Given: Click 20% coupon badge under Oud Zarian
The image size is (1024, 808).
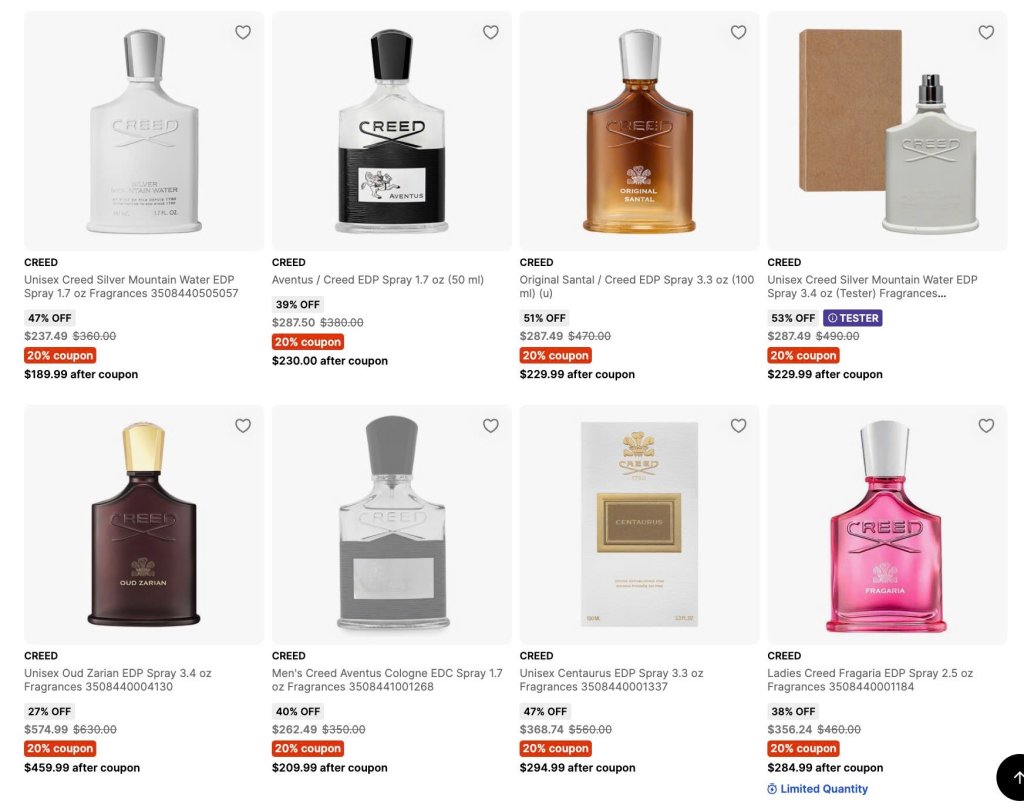Looking at the screenshot, I should pos(60,749).
